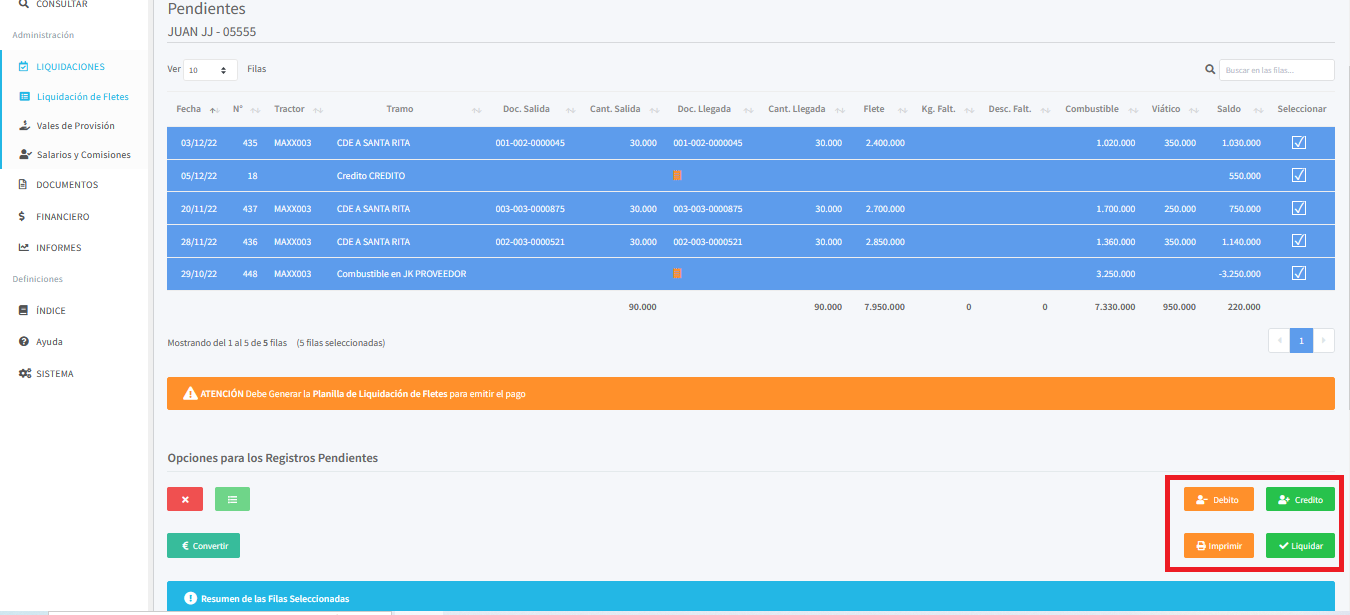Screen dimensions: 1350x615
Task: Click the Convertir button
Action: coord(203,546)
